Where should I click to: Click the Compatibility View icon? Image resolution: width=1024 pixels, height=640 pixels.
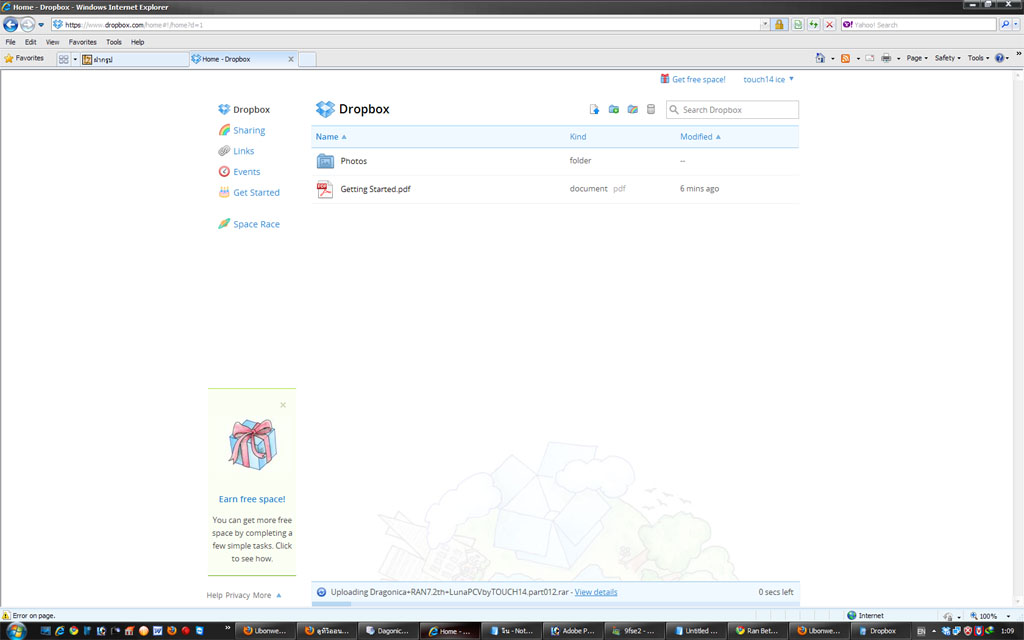[797, 25]
